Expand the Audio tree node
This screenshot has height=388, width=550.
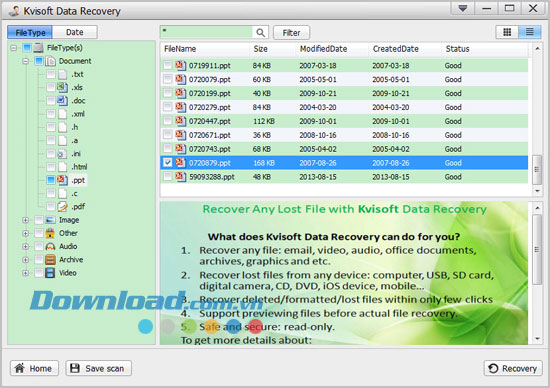[25, 247]
